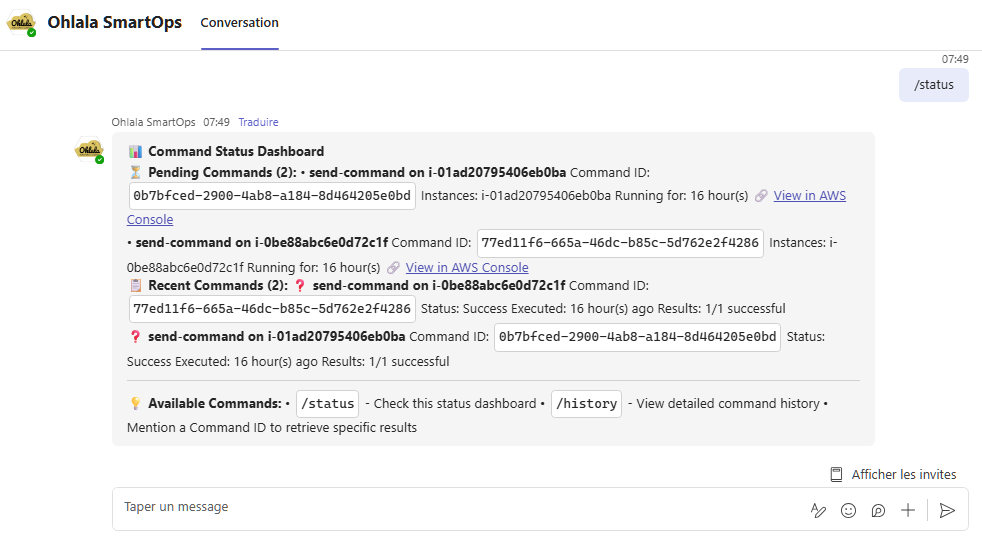Click the Ohlala SmartOps app title
Image resolution: width=982 pixels, height=537 pixels.
click(115, 22)
